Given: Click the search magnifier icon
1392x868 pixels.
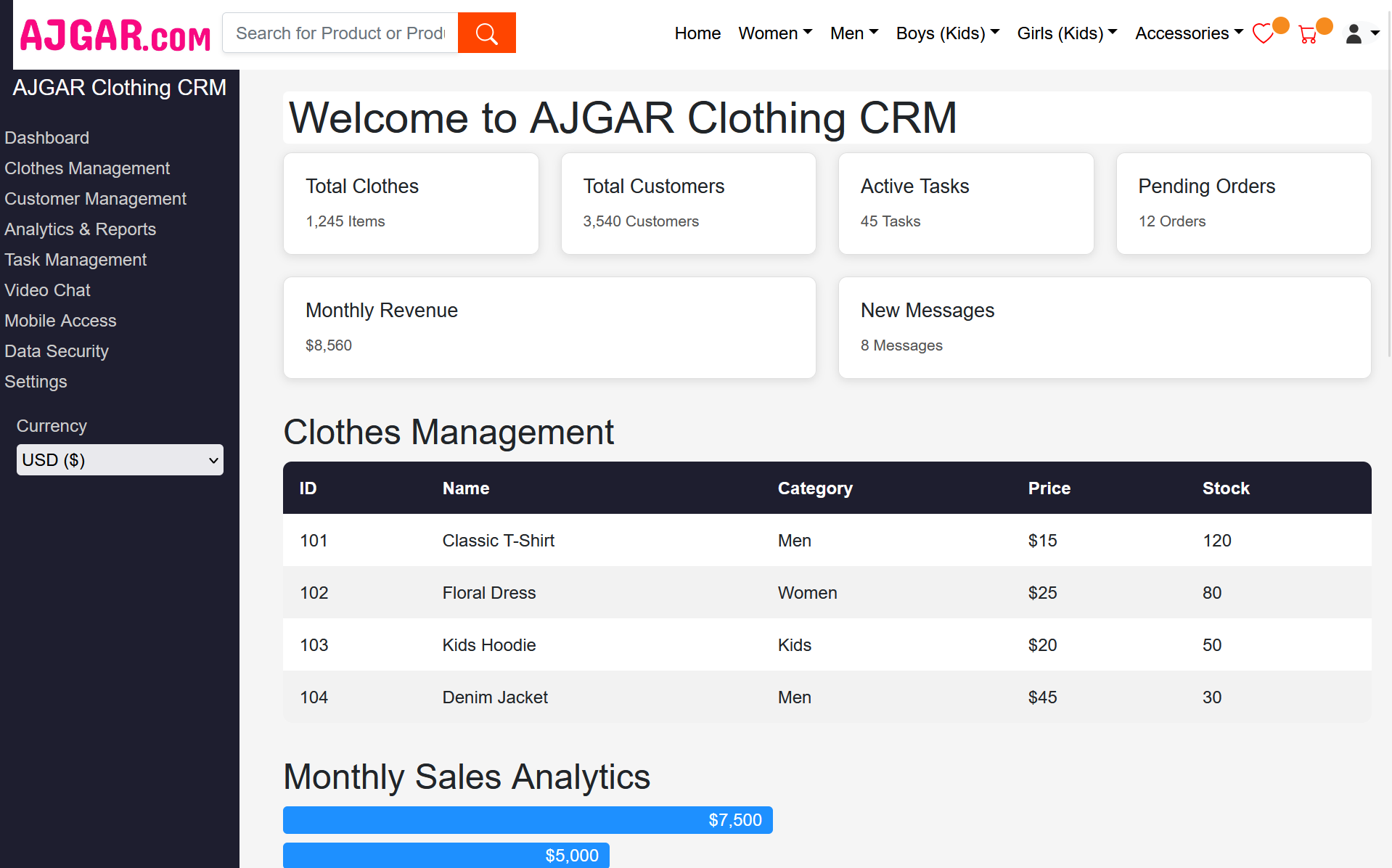Looking at the screenshot, I should click(x=486, y=33).
